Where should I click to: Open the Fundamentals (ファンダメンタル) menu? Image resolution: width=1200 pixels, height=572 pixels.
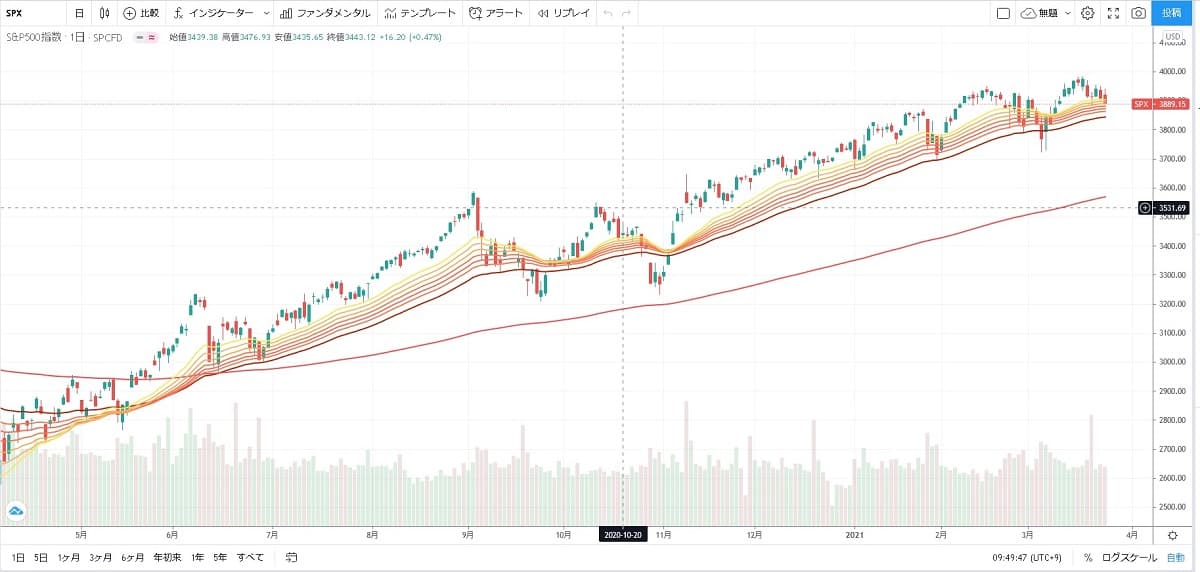tap(326, 14)
